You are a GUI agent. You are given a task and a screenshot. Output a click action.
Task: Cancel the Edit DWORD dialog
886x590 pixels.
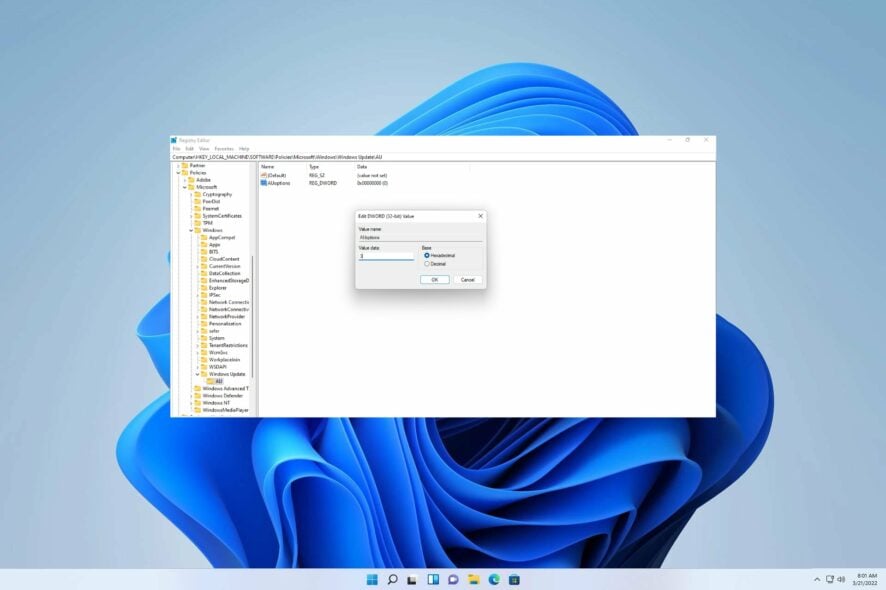click(x=467, y=280)
